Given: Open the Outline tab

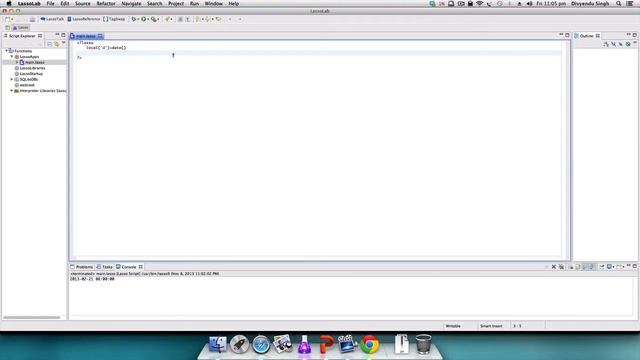Looking at the screenshot, I should [x=587, y=36].
